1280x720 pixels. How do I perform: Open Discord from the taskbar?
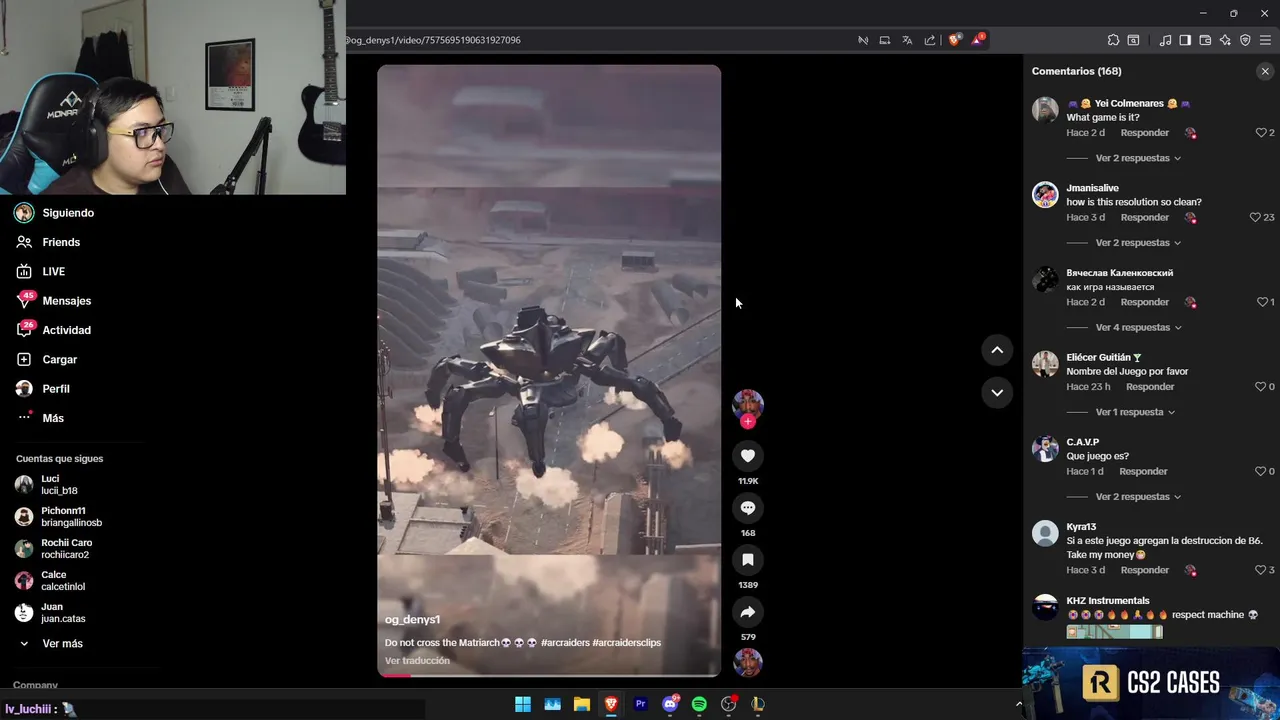click(x=670, y=704)
